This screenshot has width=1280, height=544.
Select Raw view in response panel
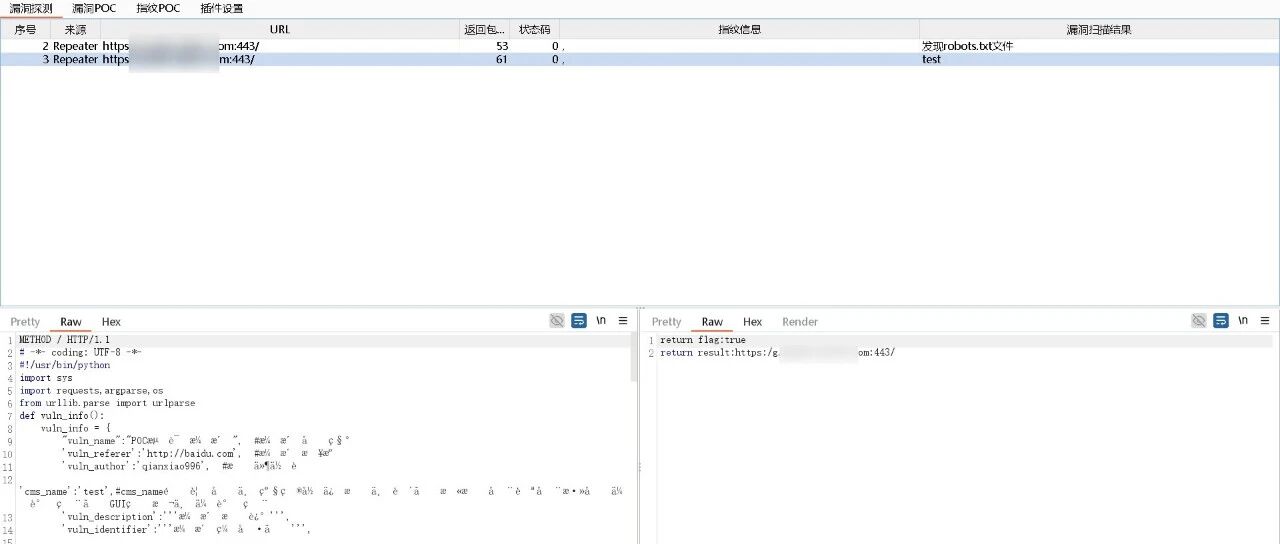(x=712, y=322)
